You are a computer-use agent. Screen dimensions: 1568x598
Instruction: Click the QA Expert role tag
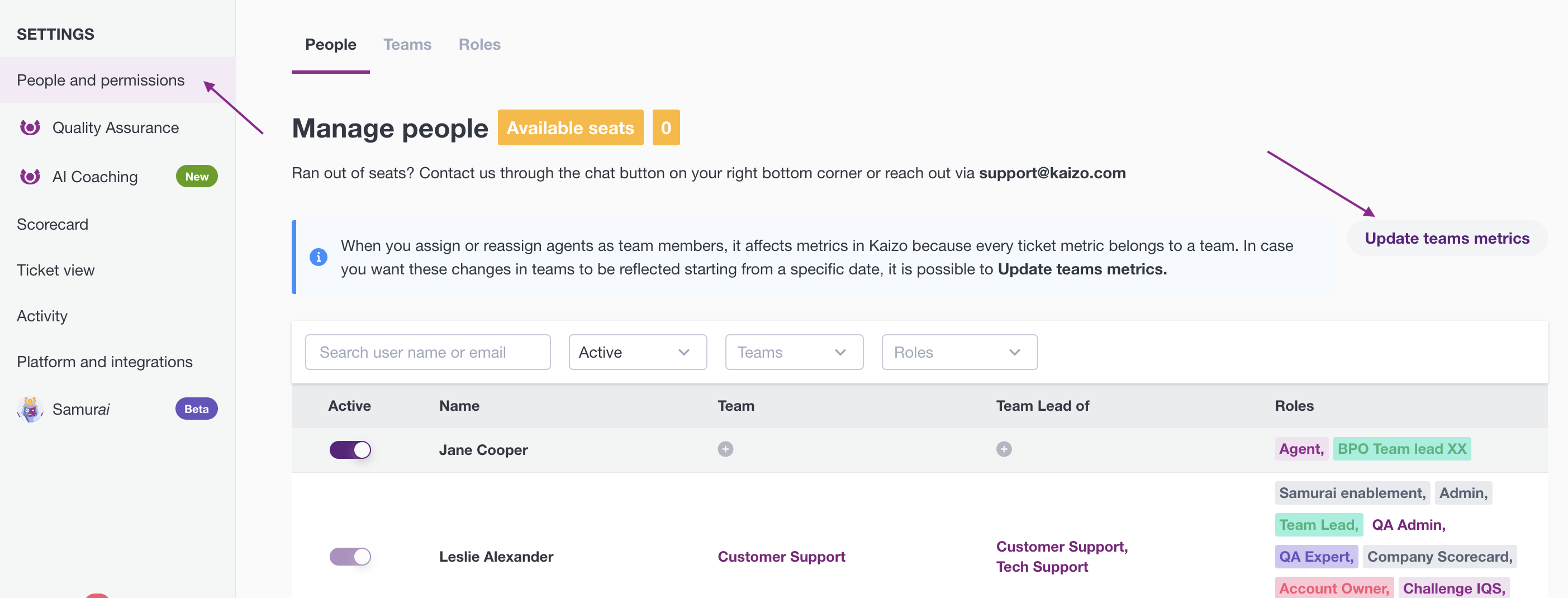click(1317, 557)
